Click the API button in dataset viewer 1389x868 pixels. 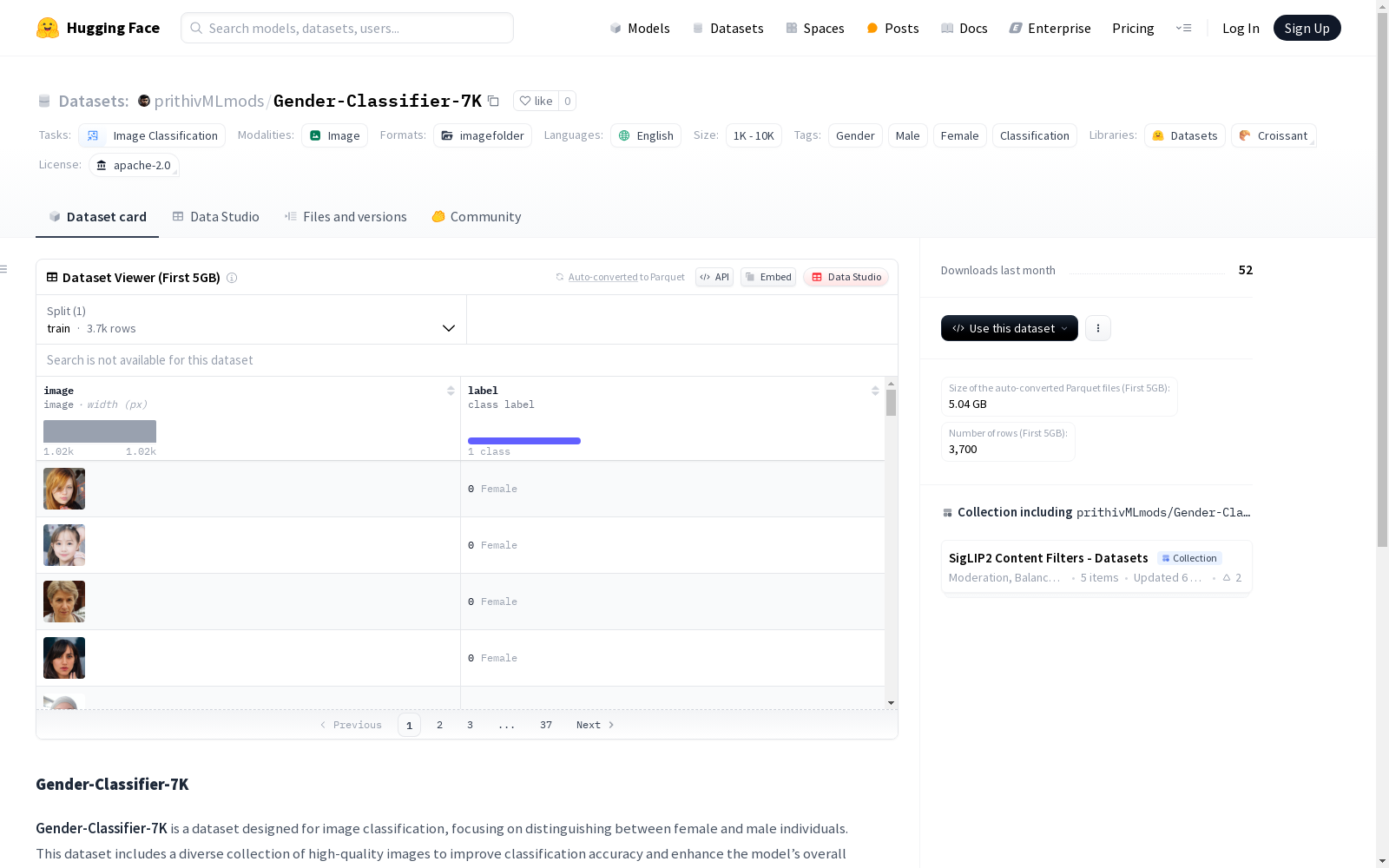pos(714,277)
